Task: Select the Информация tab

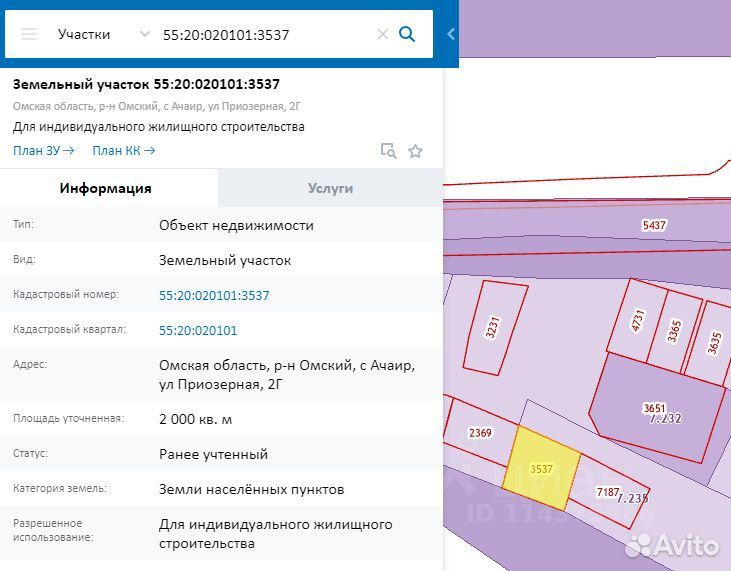Action: 106,188
